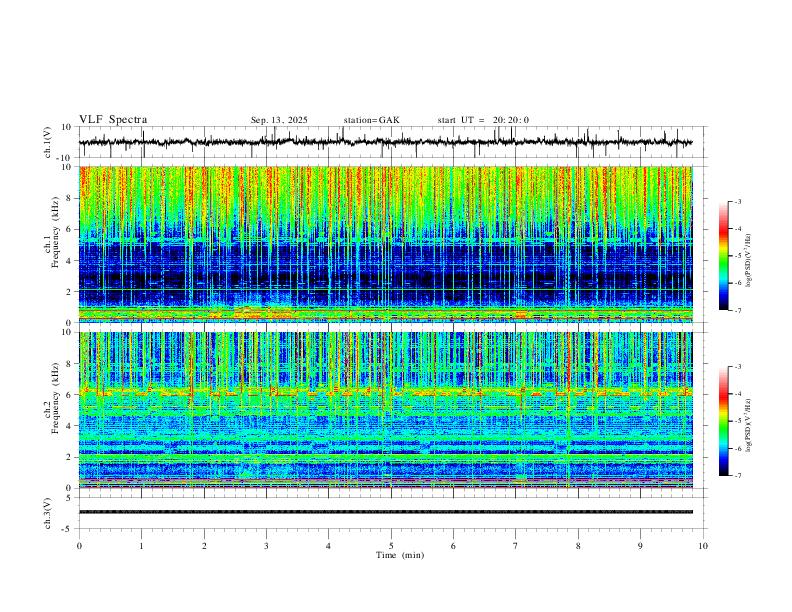Click the "6" kHz tick on ch.2 frequency axis

(69, 395)
